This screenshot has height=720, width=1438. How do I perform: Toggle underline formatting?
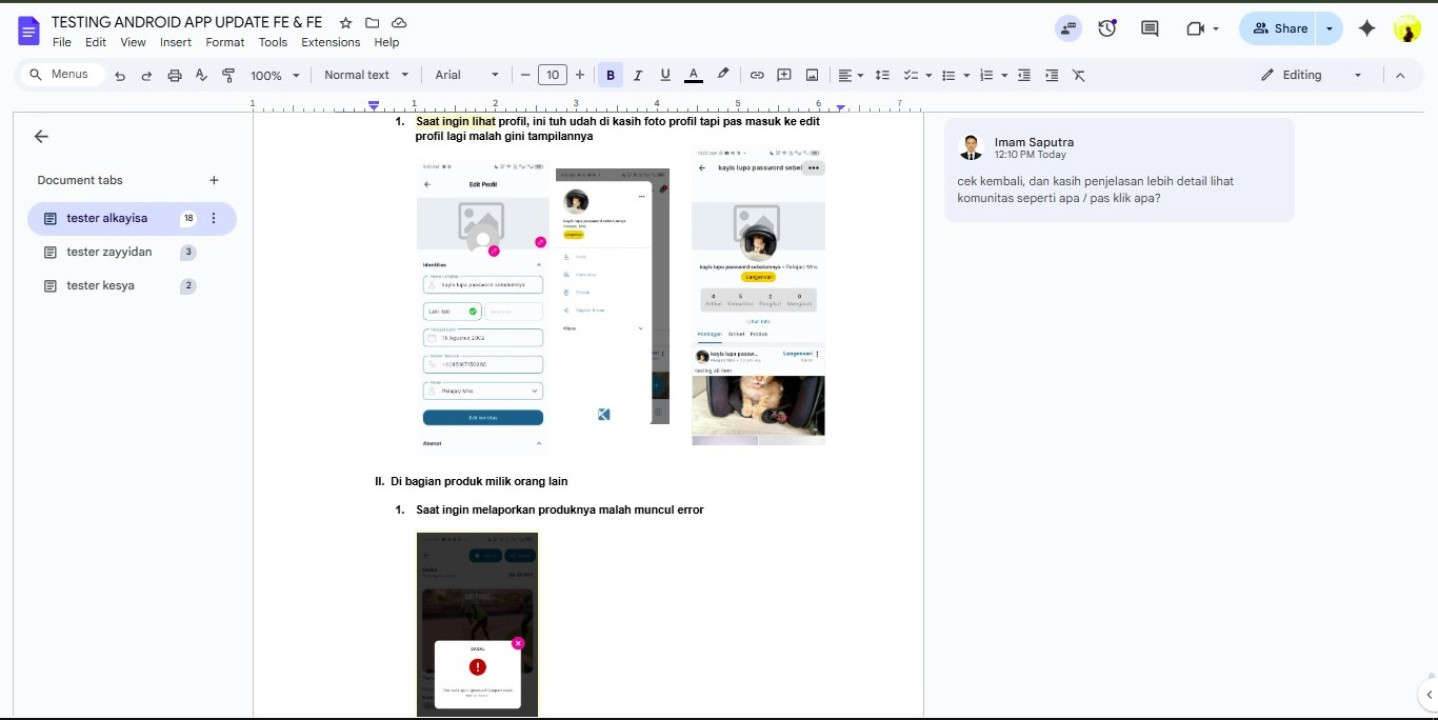tap(665, 75)
